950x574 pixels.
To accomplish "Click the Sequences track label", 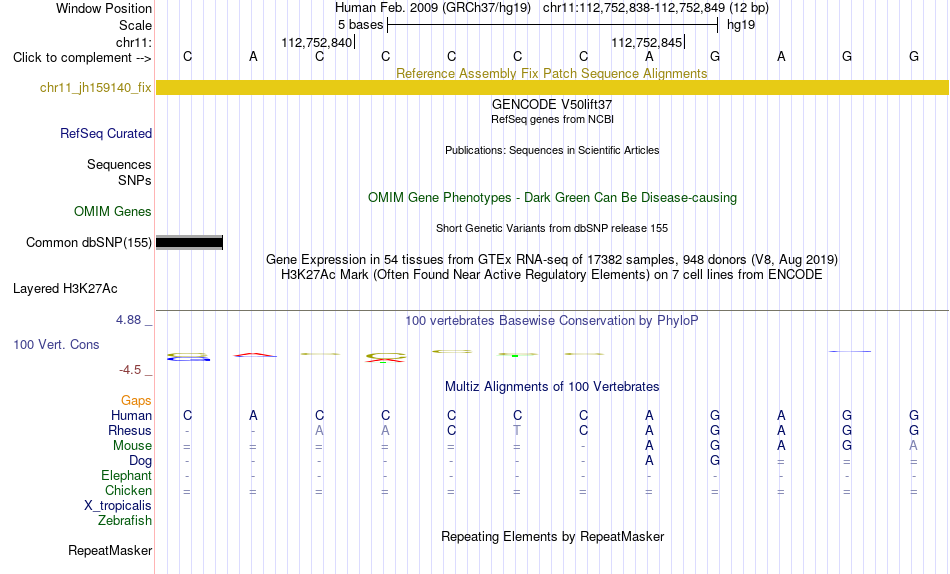I will (119, 164).
